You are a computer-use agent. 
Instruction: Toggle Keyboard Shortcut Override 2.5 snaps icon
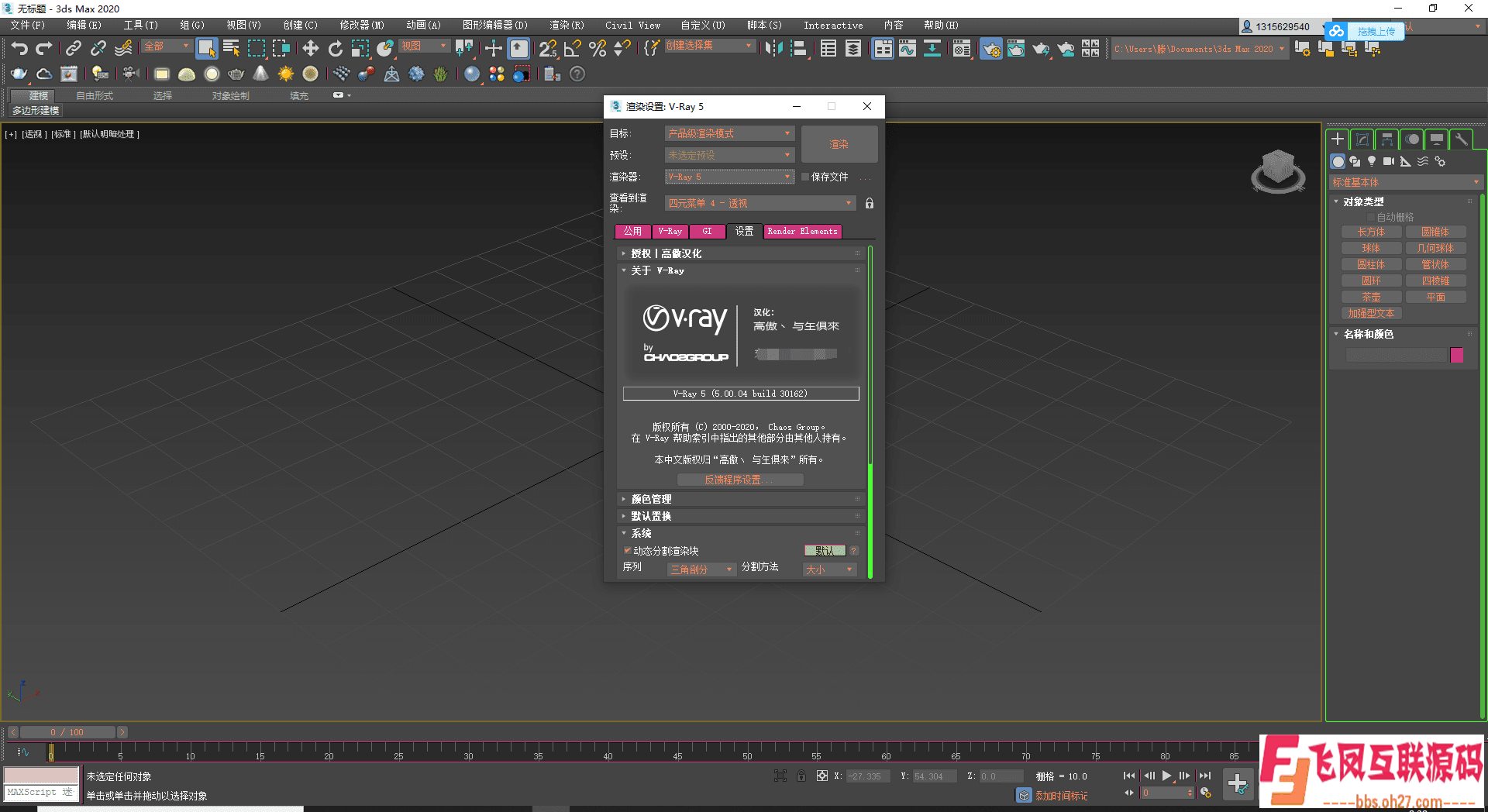(x=547, y=49)
